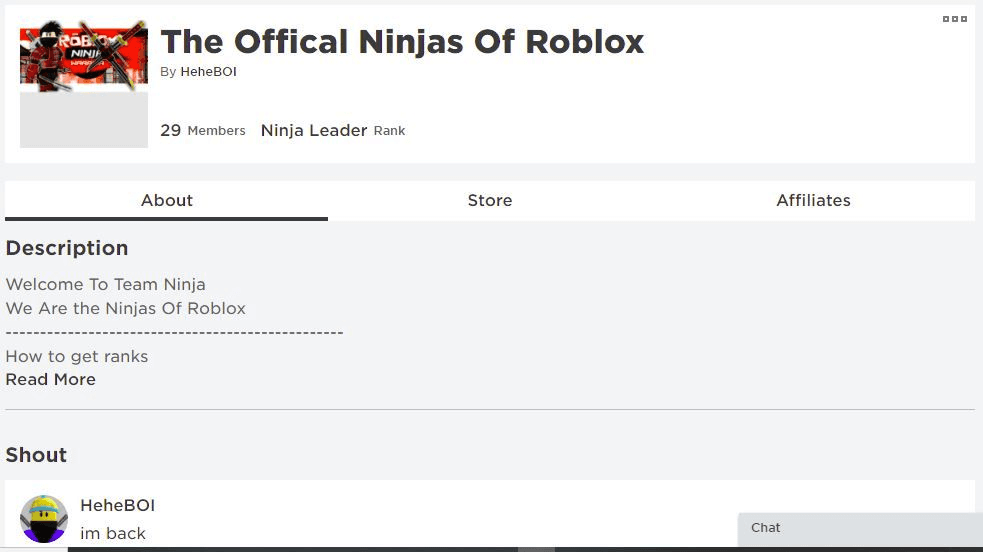This screenshot has height=552, width=983.
Task: Click the gray placeholder below the group emblem
Action: click(84, 120)
